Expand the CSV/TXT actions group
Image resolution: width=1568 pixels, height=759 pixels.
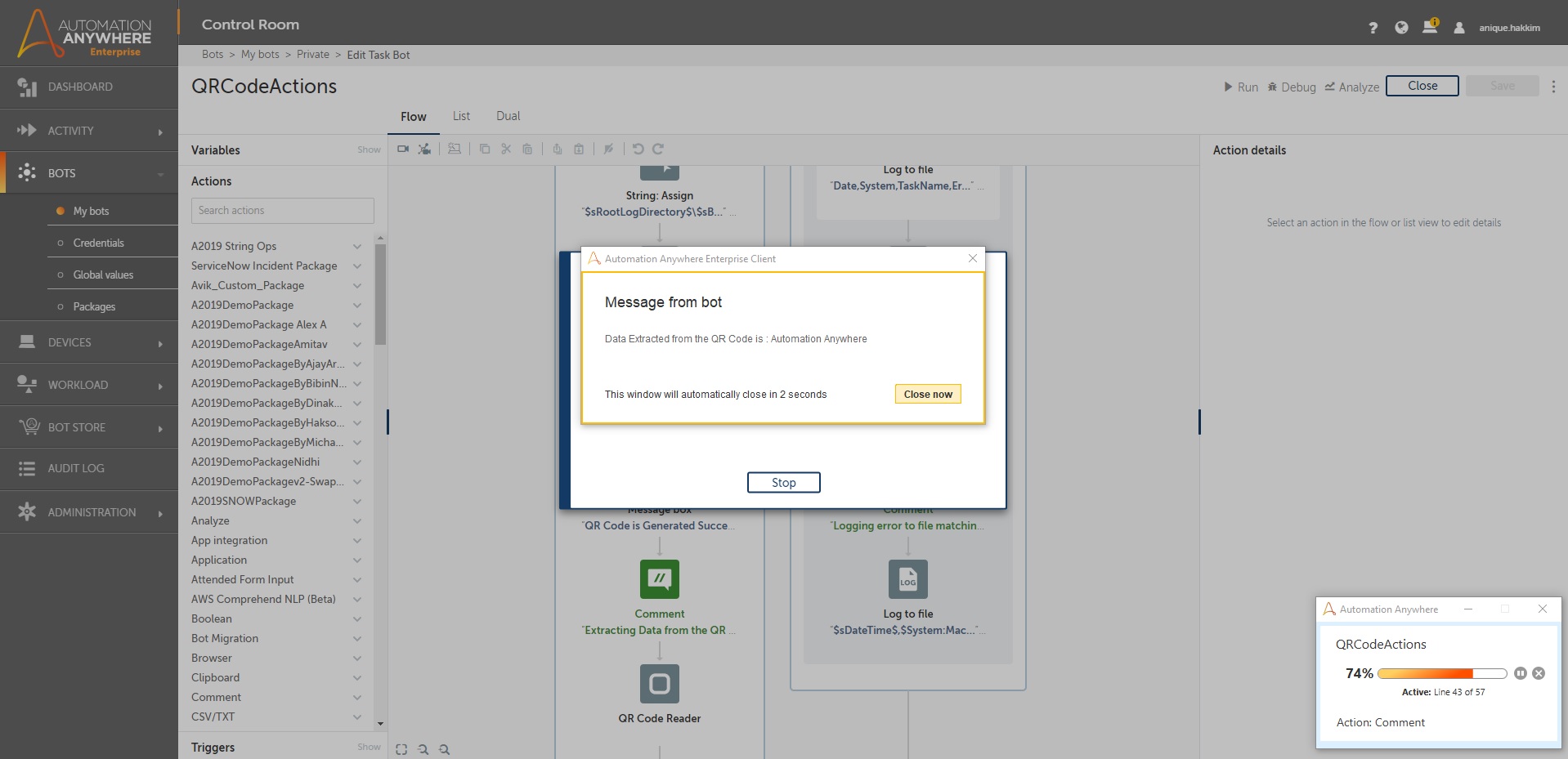click(x=357, y=717)
